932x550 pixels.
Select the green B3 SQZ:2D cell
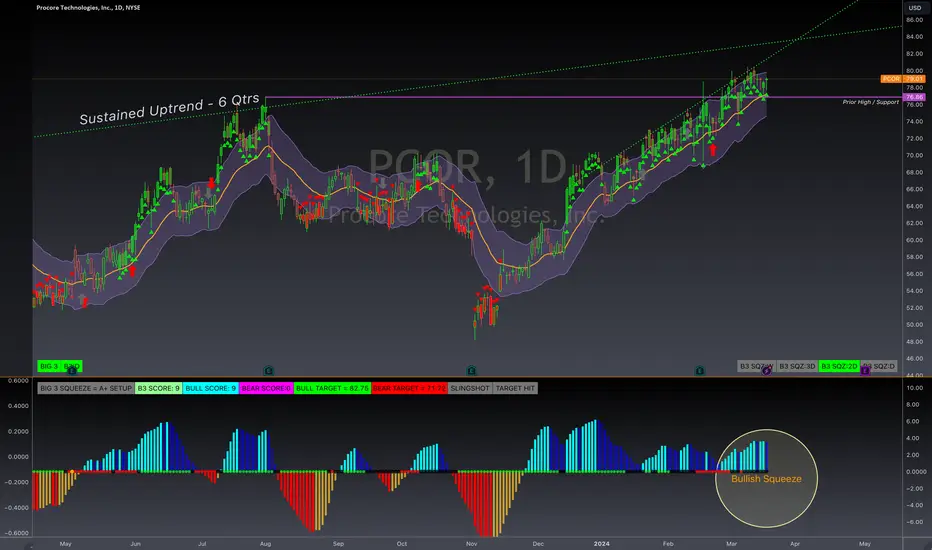pyautogui.click(x=839, y=366)
